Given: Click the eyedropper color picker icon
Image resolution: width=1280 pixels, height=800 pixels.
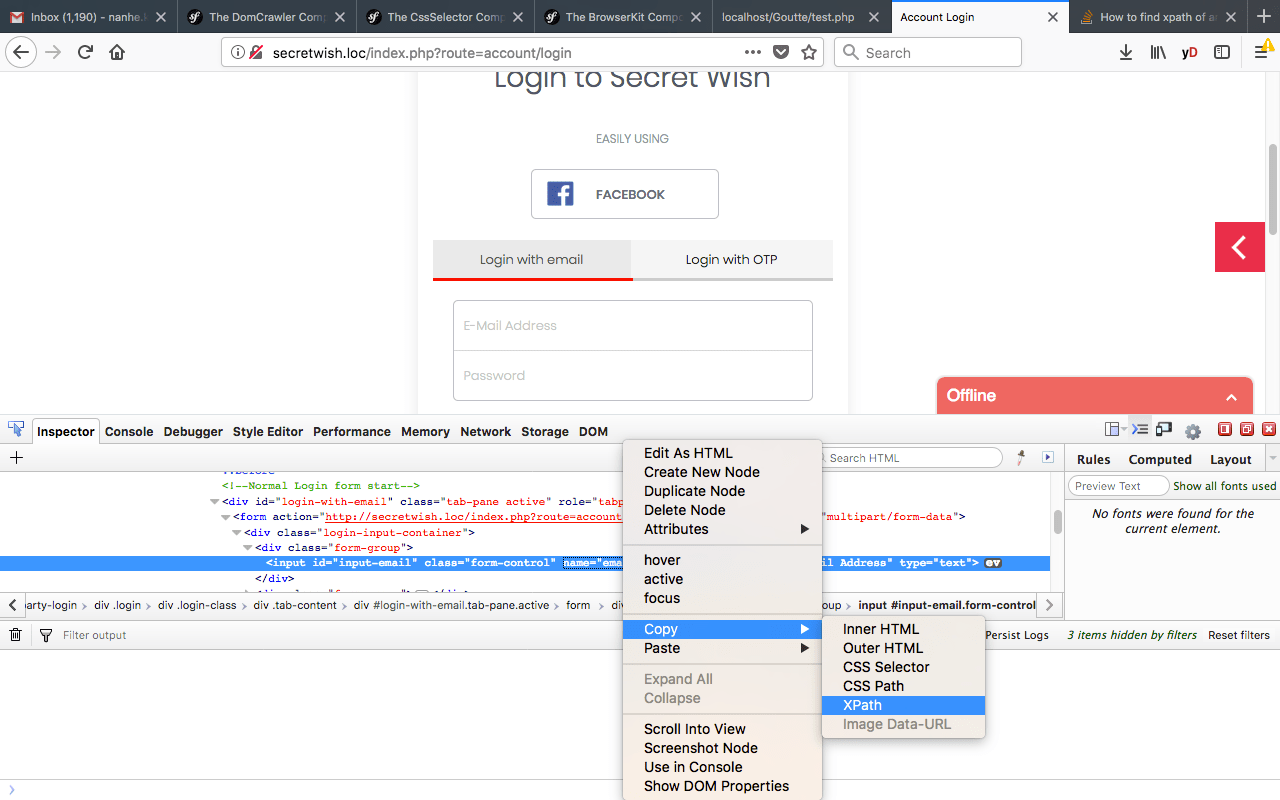Looking at the screenshot, I should [1021, 457].
